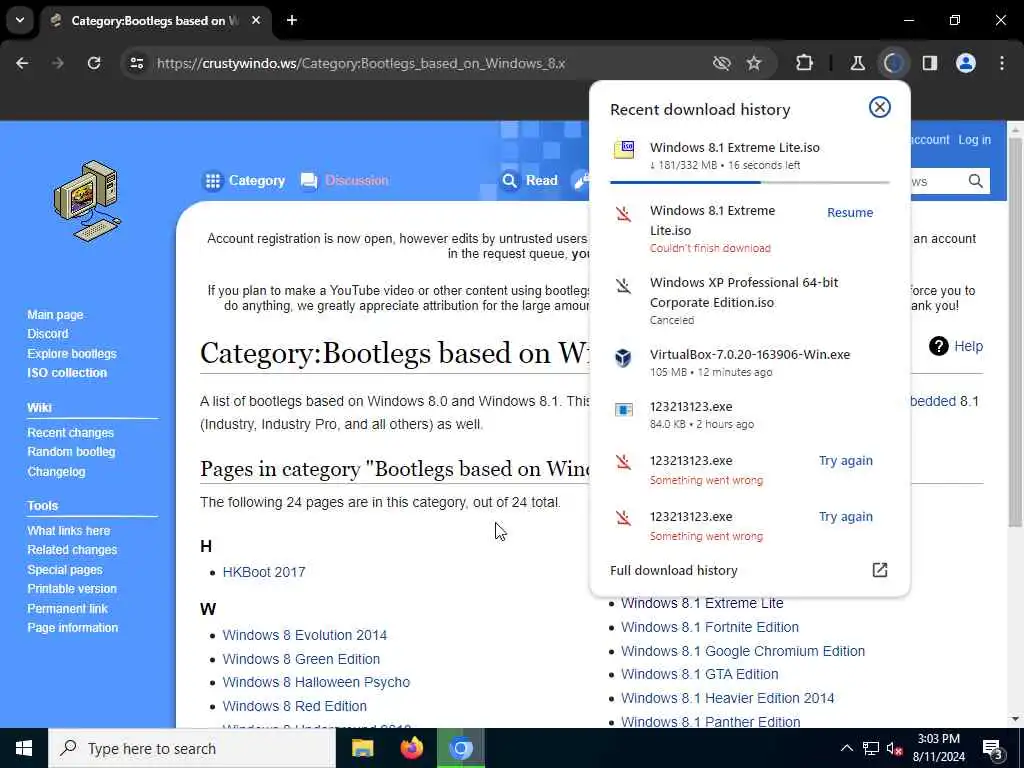Viewport: 1024px width, 768px height.
Task: Click the taskbar search box
Action: click(192, 748)
